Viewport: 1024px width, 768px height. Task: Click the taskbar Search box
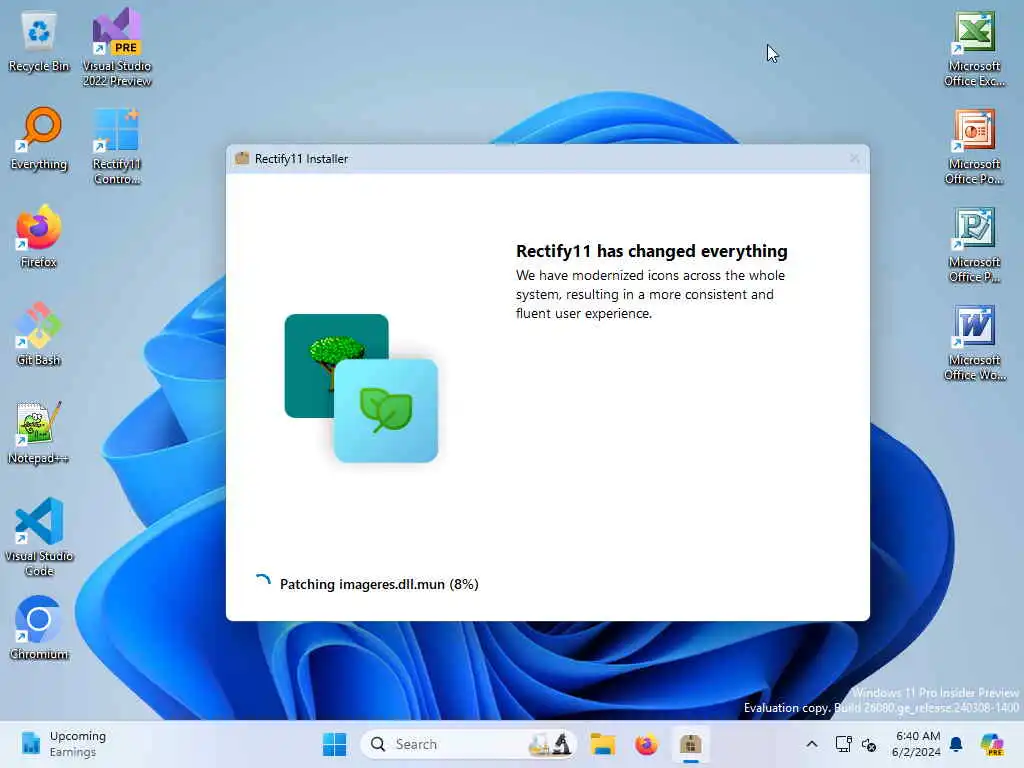click(468, 744)
